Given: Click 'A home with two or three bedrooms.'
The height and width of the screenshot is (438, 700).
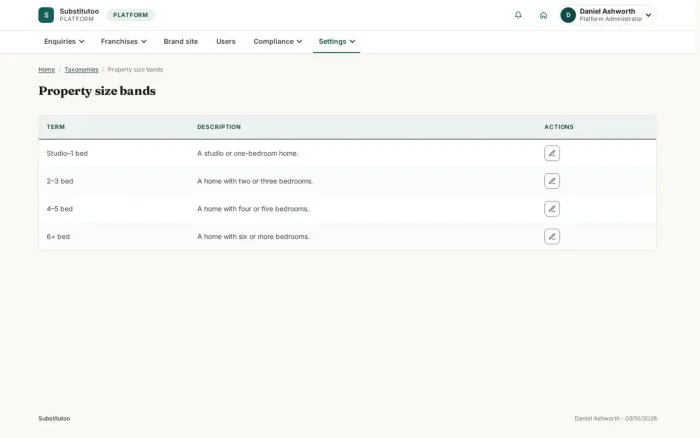Looking at the screenshot, I should (255, 181).
